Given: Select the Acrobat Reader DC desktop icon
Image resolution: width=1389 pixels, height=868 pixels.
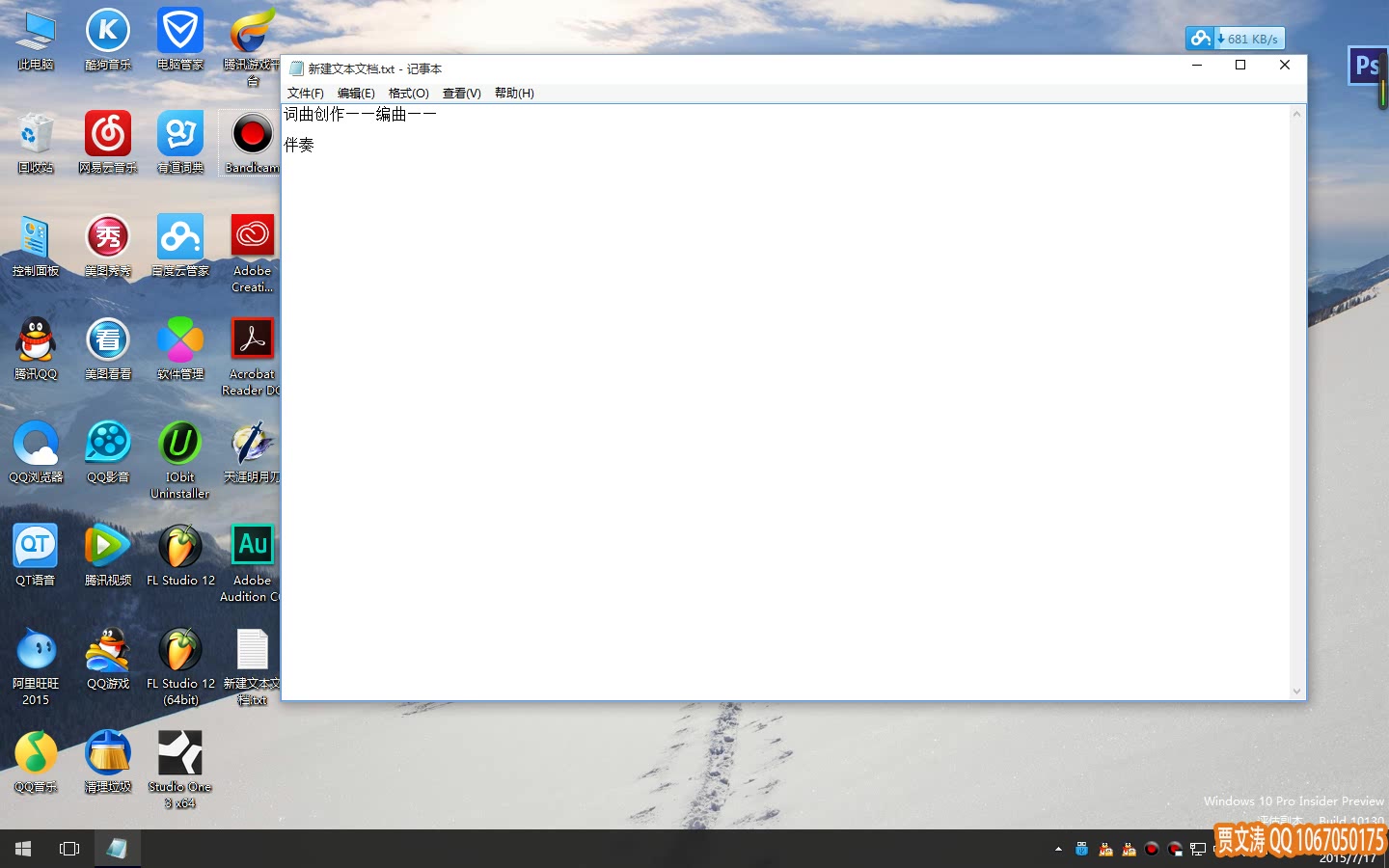Looking at the screenshot, I should (253, 357).
